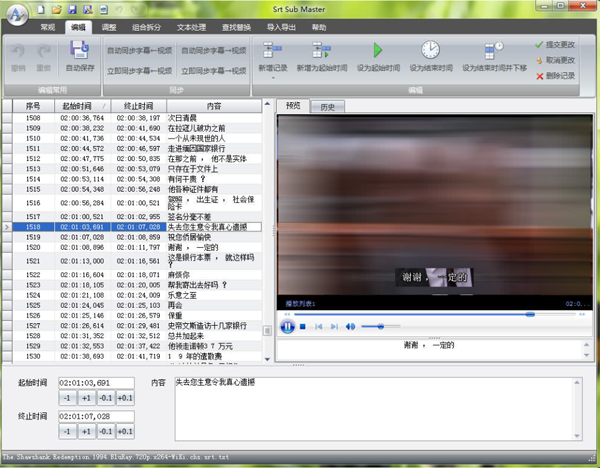Pause the video playback
This screenshot has height=468, width=600.
pyautogui.click(x=287, y=326)
